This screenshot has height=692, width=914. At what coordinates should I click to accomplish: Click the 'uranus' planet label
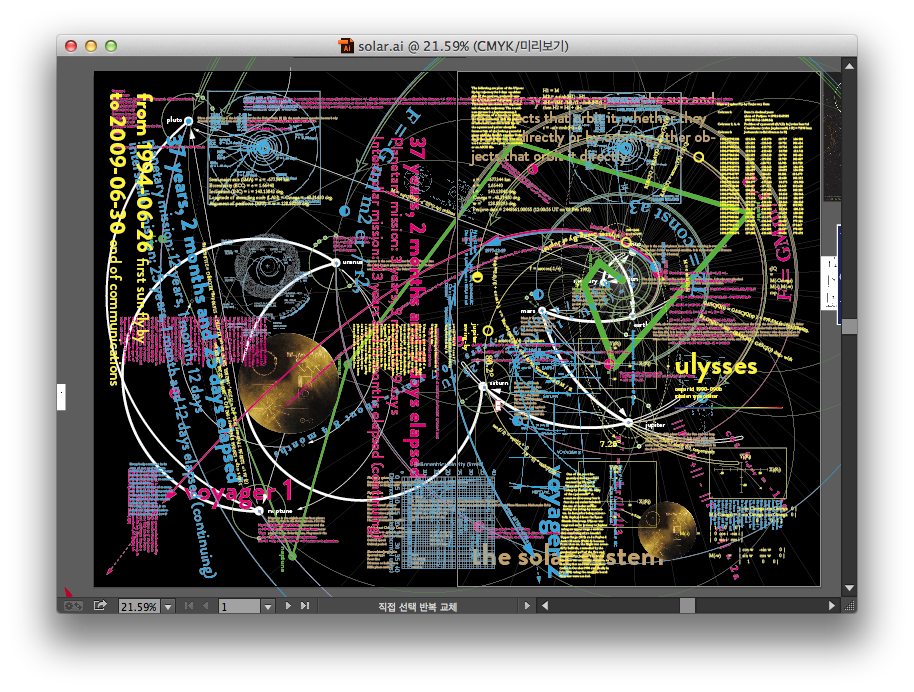pos(352,262)
